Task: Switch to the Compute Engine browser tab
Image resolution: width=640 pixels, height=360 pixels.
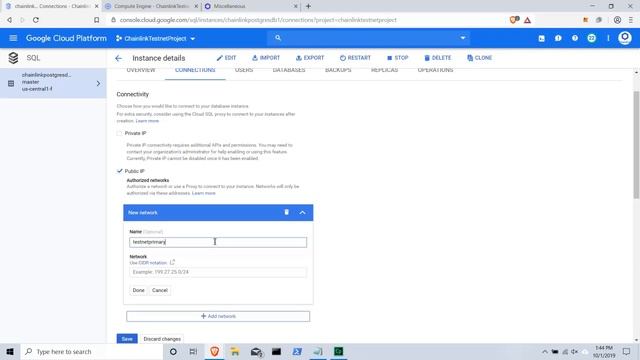Action: click(x=151, y=6)
